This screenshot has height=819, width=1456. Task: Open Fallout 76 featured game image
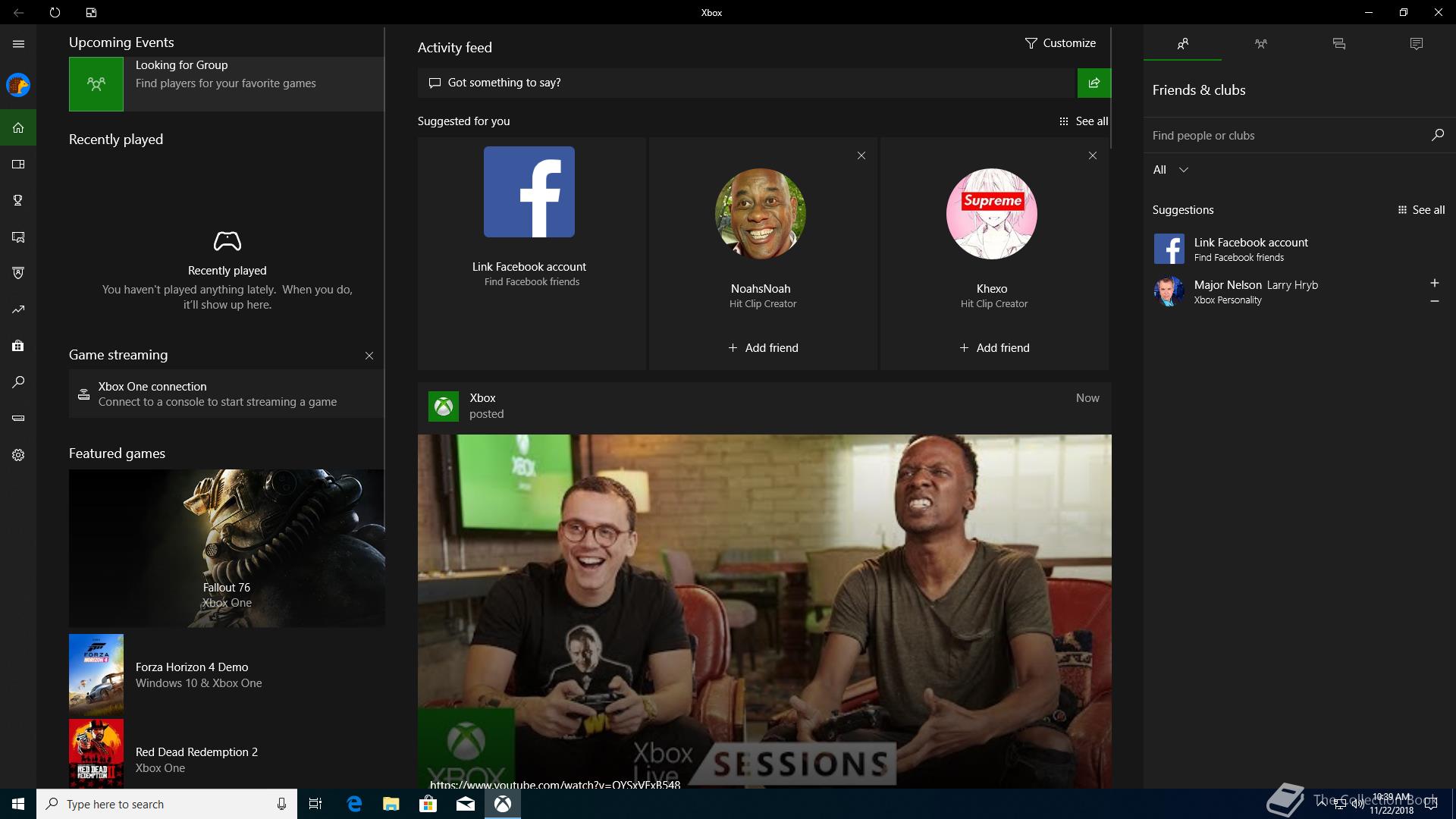click(227, 548)
